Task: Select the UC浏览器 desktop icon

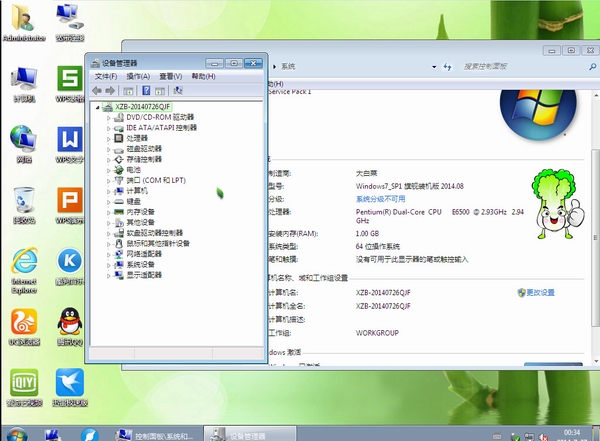Action: click(x=24, y=327)
